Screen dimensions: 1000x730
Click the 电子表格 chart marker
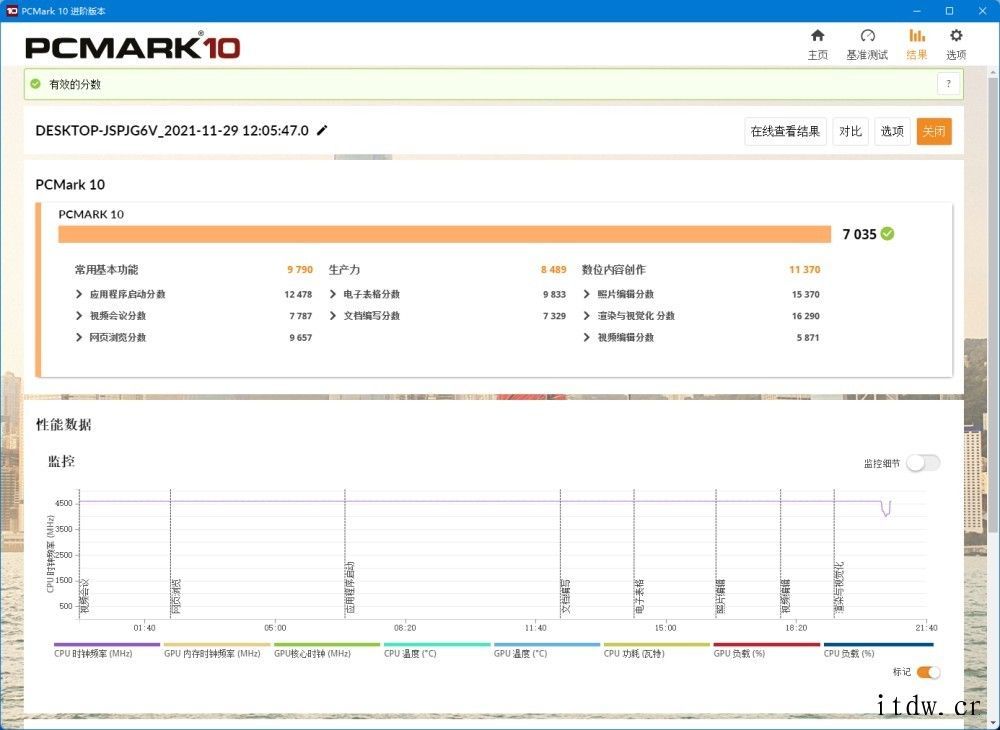click(x=639, y=596)
